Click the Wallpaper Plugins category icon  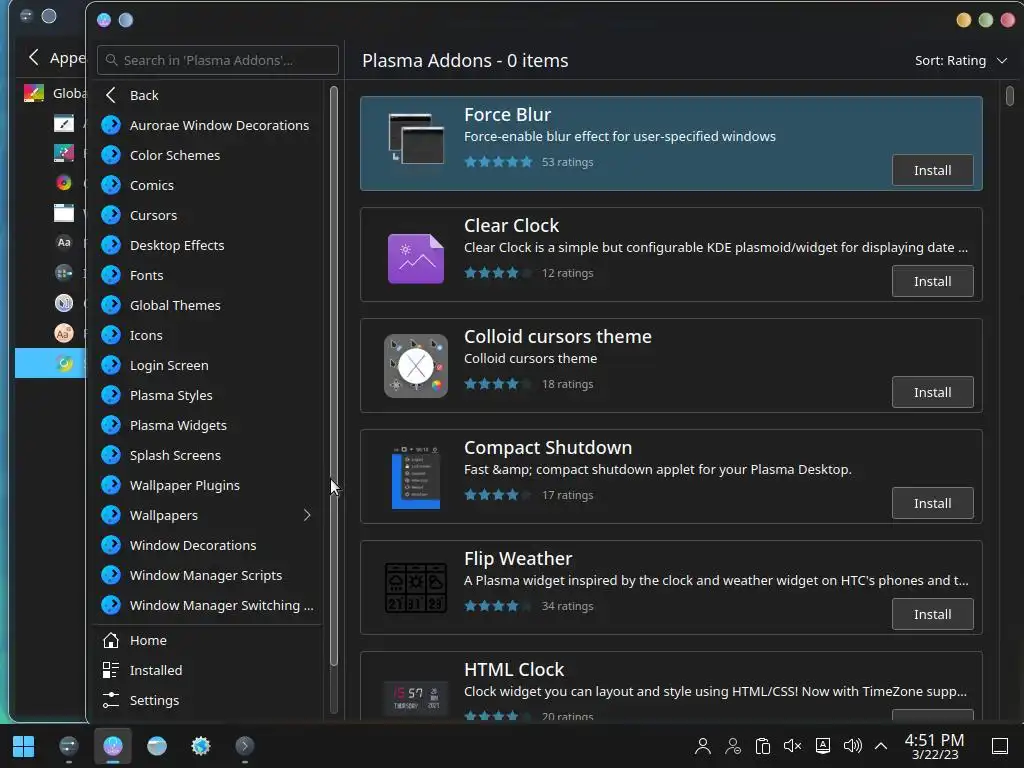[111, 486]
